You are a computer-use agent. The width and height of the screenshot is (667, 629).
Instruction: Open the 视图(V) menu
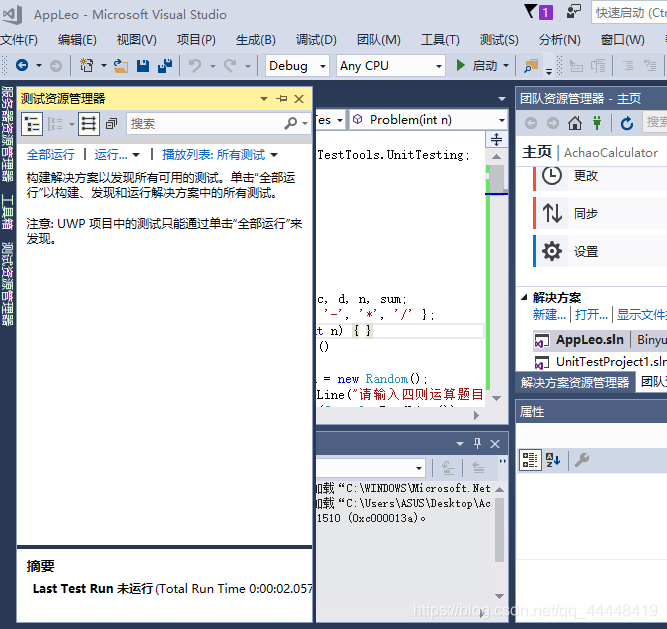point(137,40)
